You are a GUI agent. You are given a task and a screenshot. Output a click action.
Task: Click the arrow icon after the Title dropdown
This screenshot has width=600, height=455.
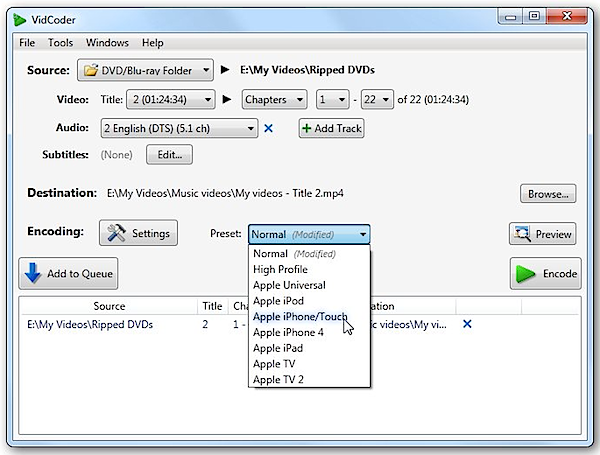pos(227,99)
